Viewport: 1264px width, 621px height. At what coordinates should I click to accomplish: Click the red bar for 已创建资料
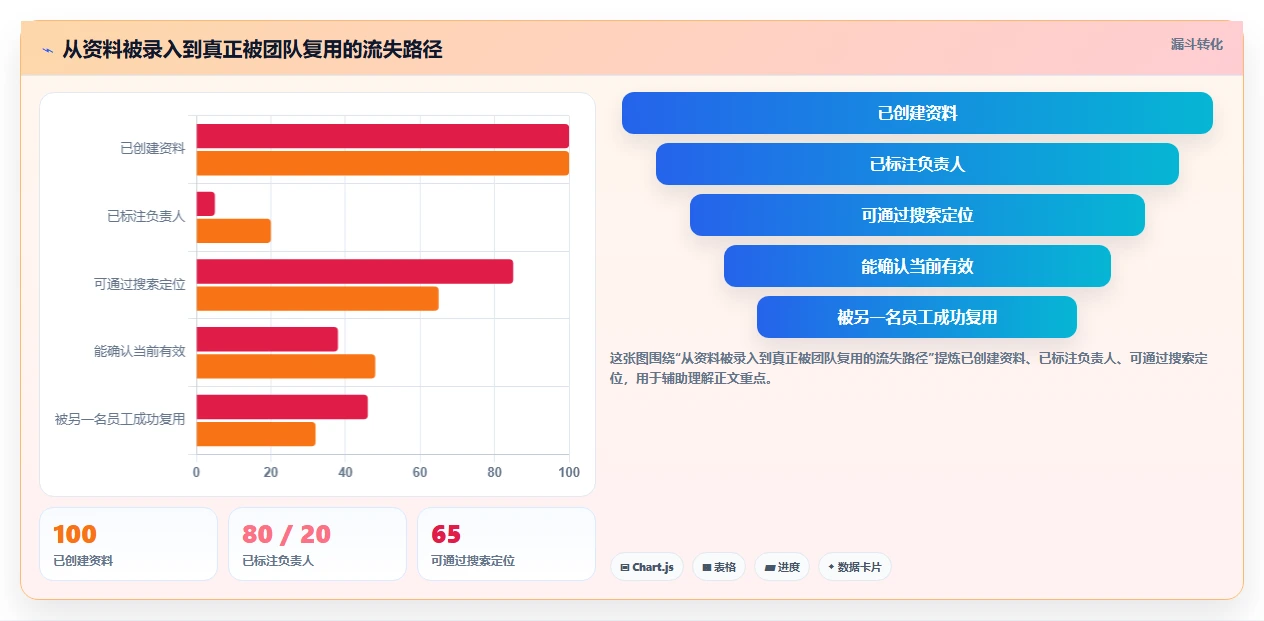pos(382,136)
